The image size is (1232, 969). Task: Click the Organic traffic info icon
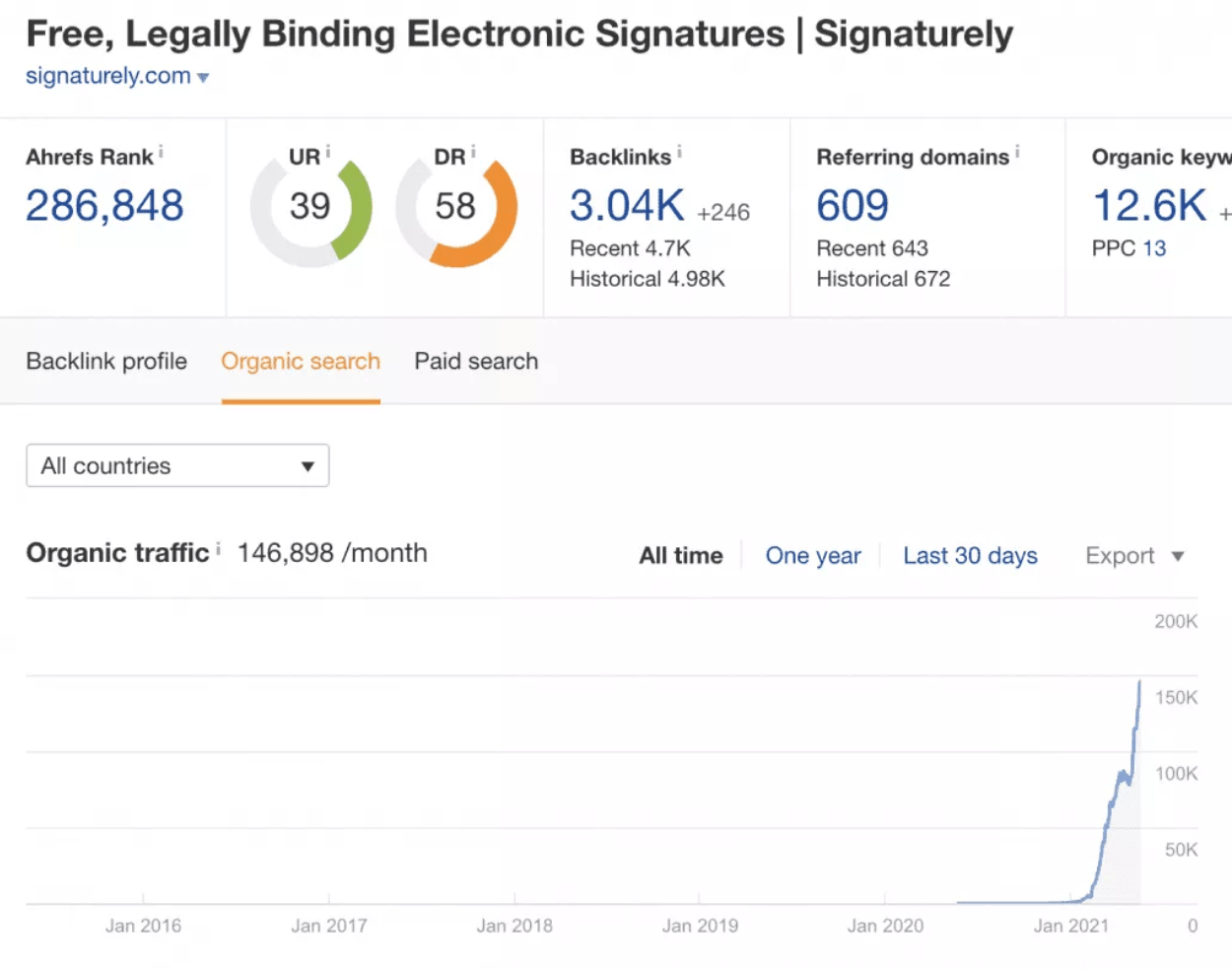[218, 548]
